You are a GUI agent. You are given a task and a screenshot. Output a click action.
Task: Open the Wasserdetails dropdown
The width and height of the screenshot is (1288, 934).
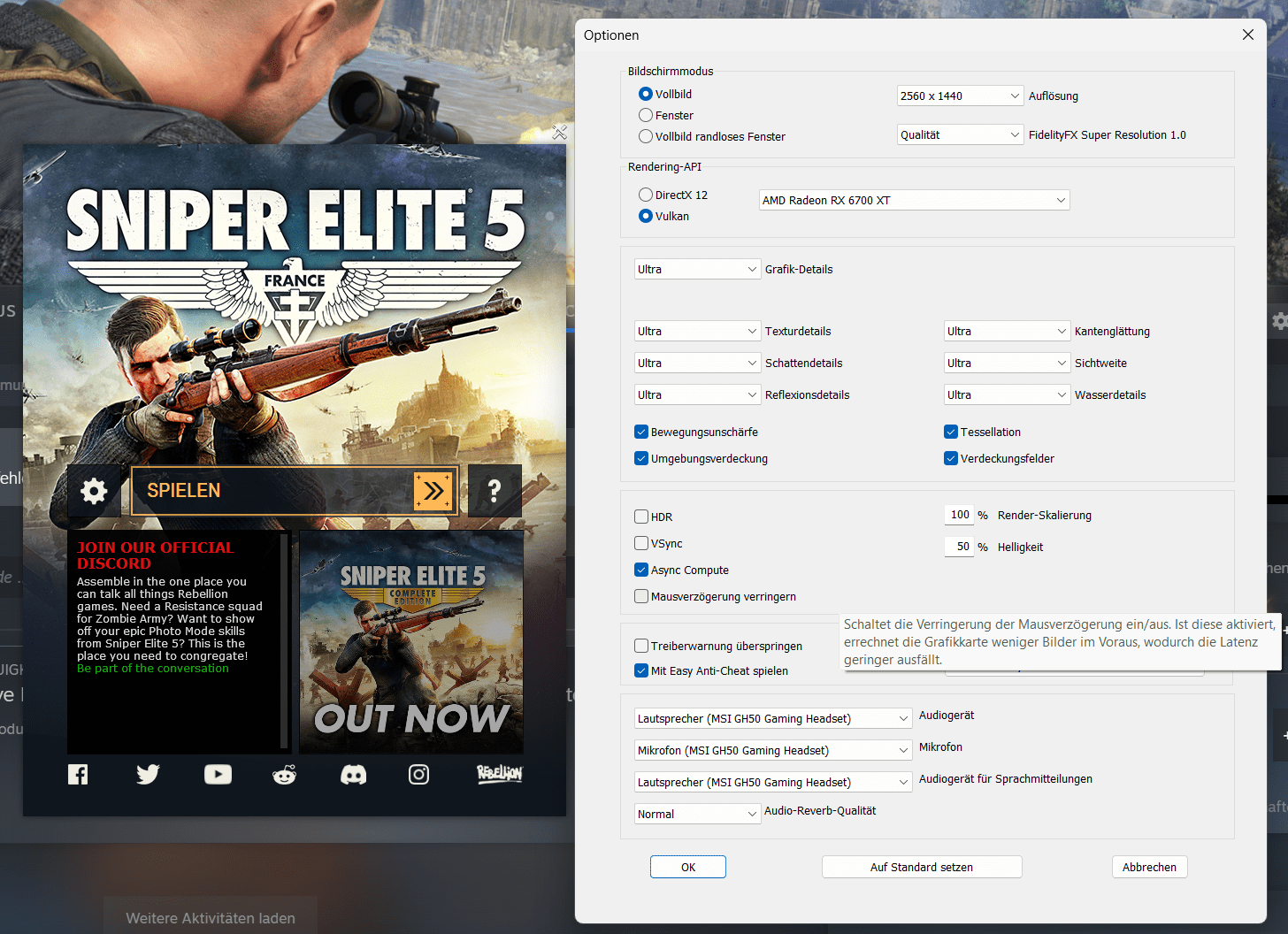point(1008,394)
